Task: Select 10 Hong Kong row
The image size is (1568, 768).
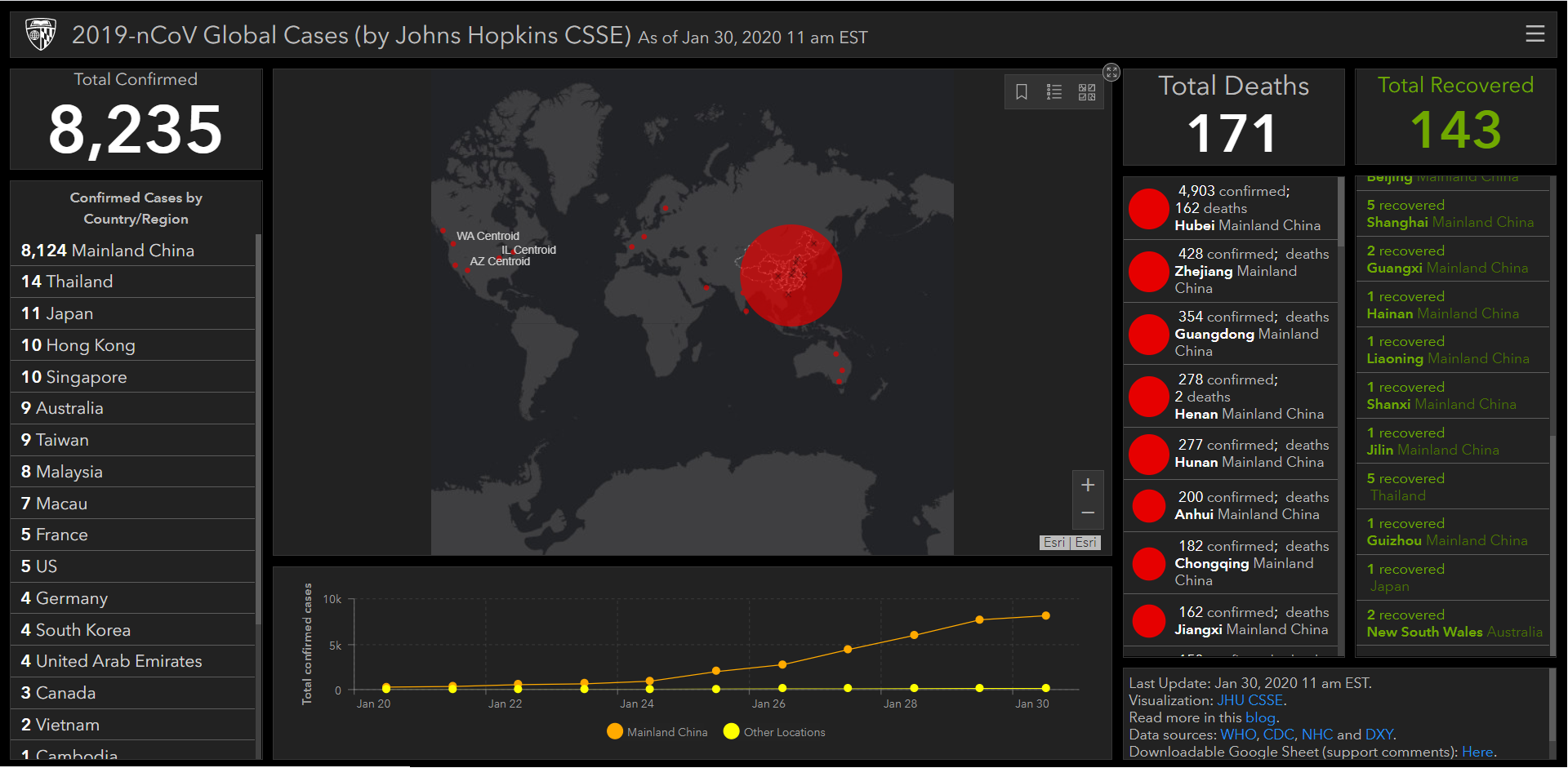Action: coord(133,345)
